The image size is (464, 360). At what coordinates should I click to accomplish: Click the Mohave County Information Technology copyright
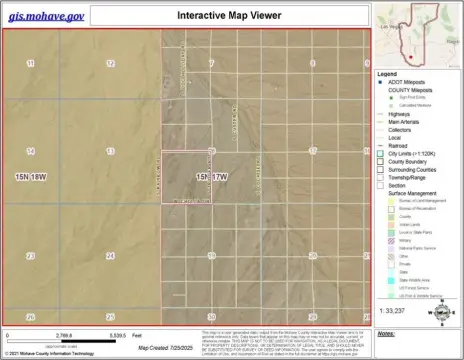coord(50,353)
